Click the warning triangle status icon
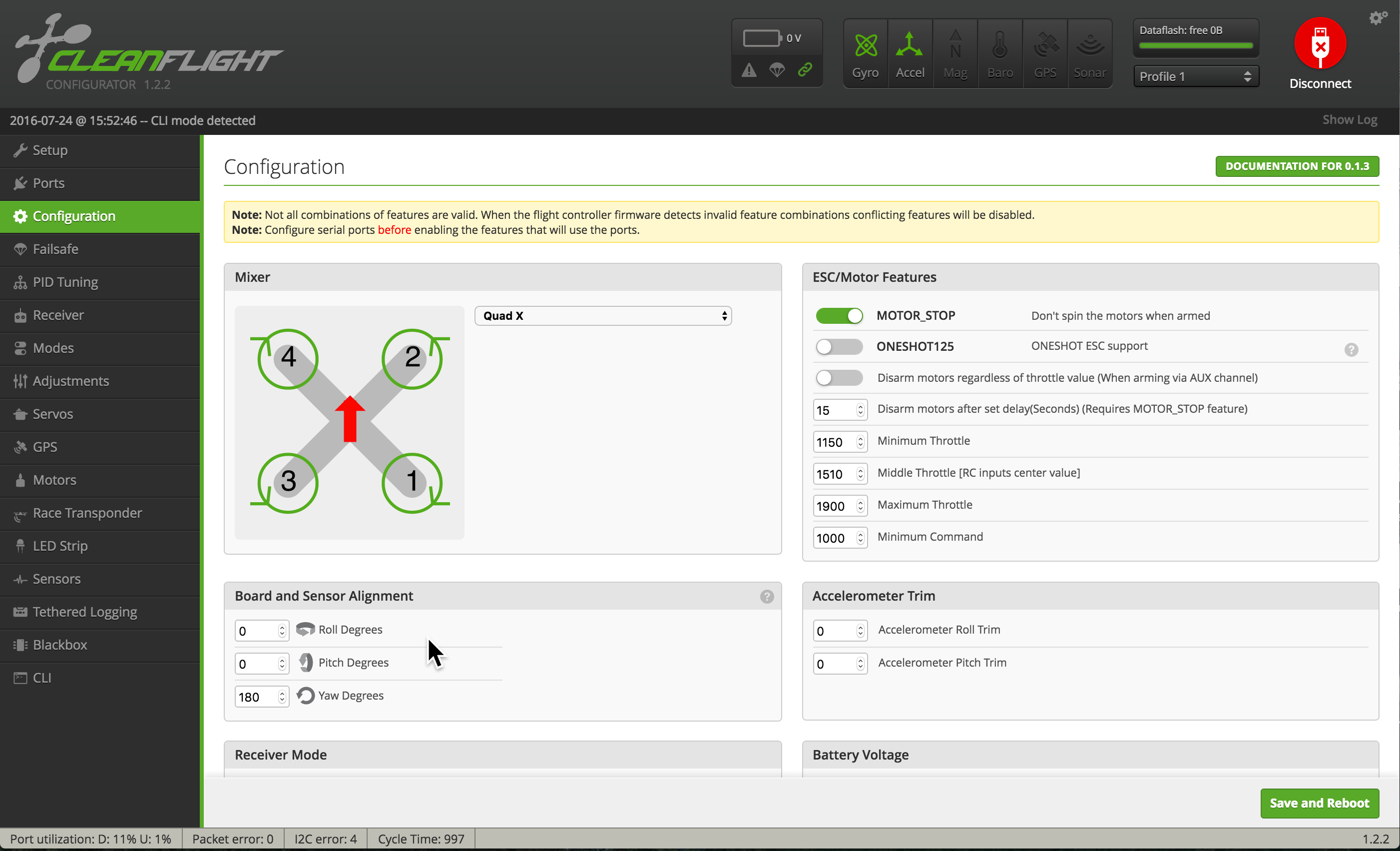1400x851 pixels. 749,70
